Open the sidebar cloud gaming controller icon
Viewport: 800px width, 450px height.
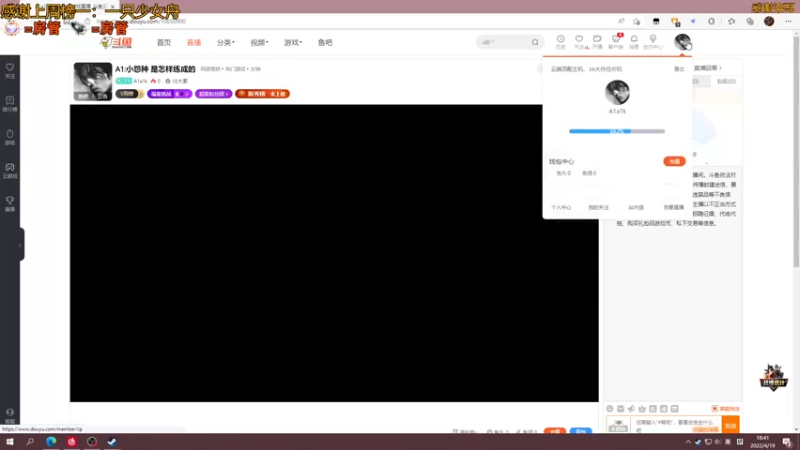10,170
